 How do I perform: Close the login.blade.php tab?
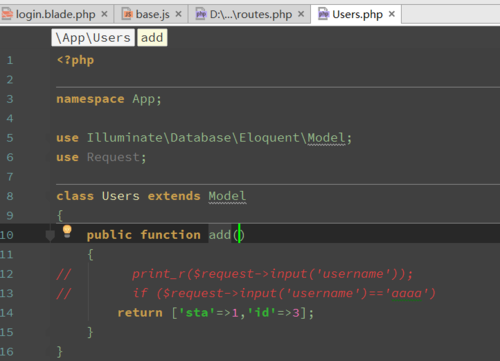(104, 14)
